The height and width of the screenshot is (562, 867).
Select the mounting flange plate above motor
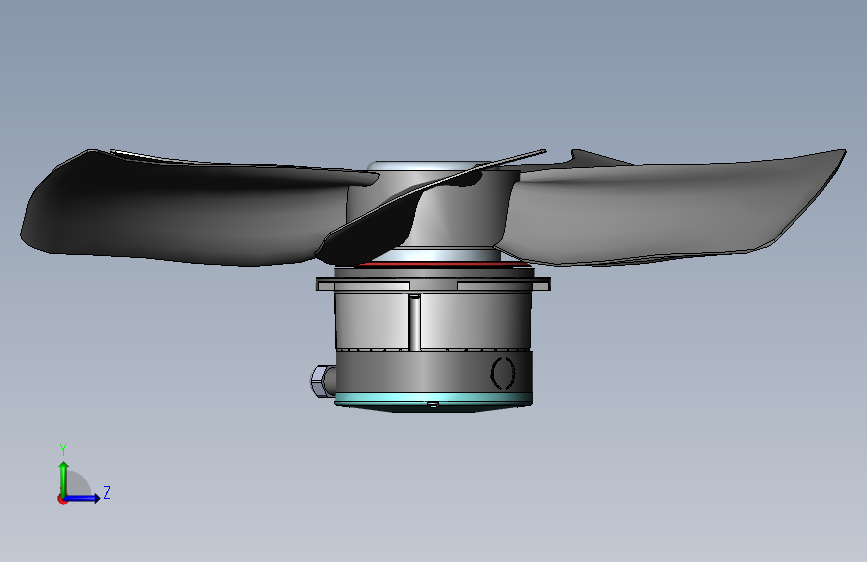434,284
